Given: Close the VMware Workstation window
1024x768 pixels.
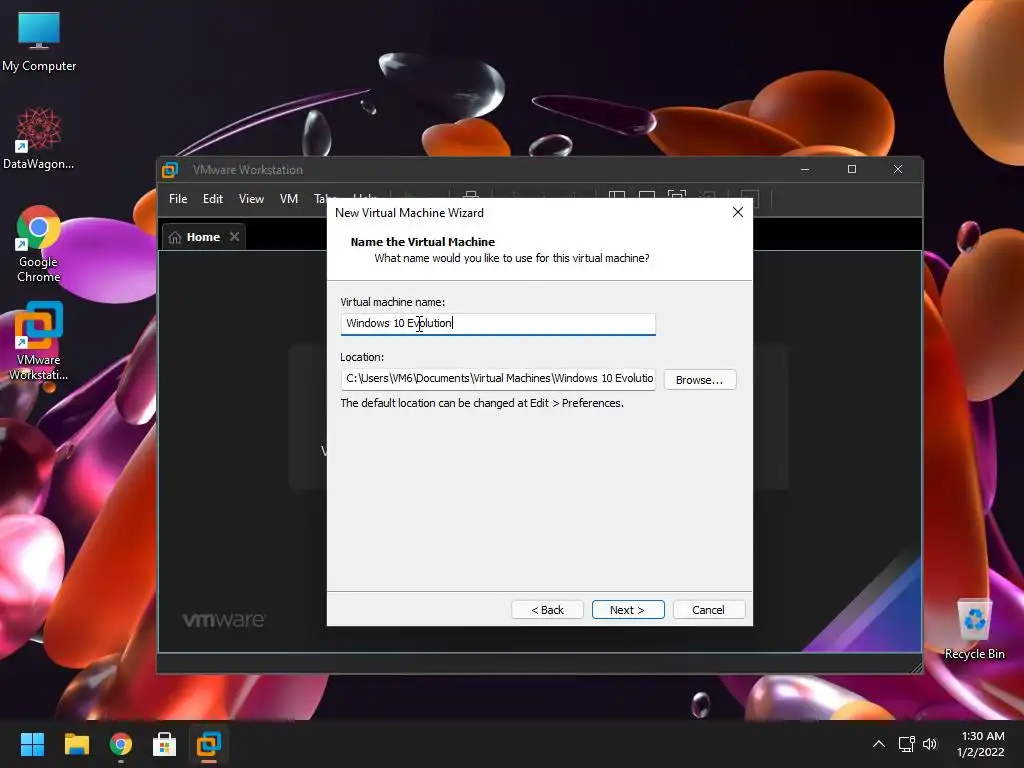Looking at the screenshot, I should 898,169.
